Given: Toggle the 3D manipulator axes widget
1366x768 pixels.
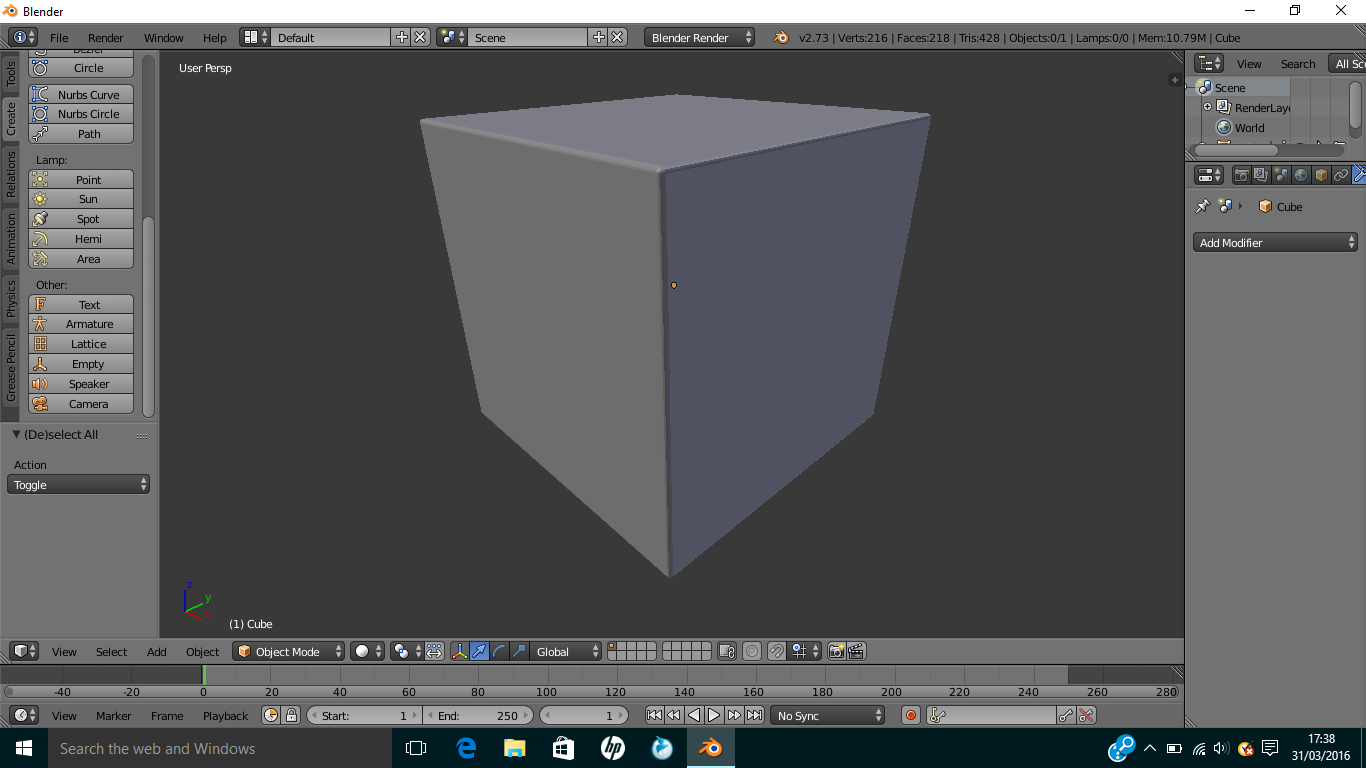Looking at the screenshot, I should (459, 651).
